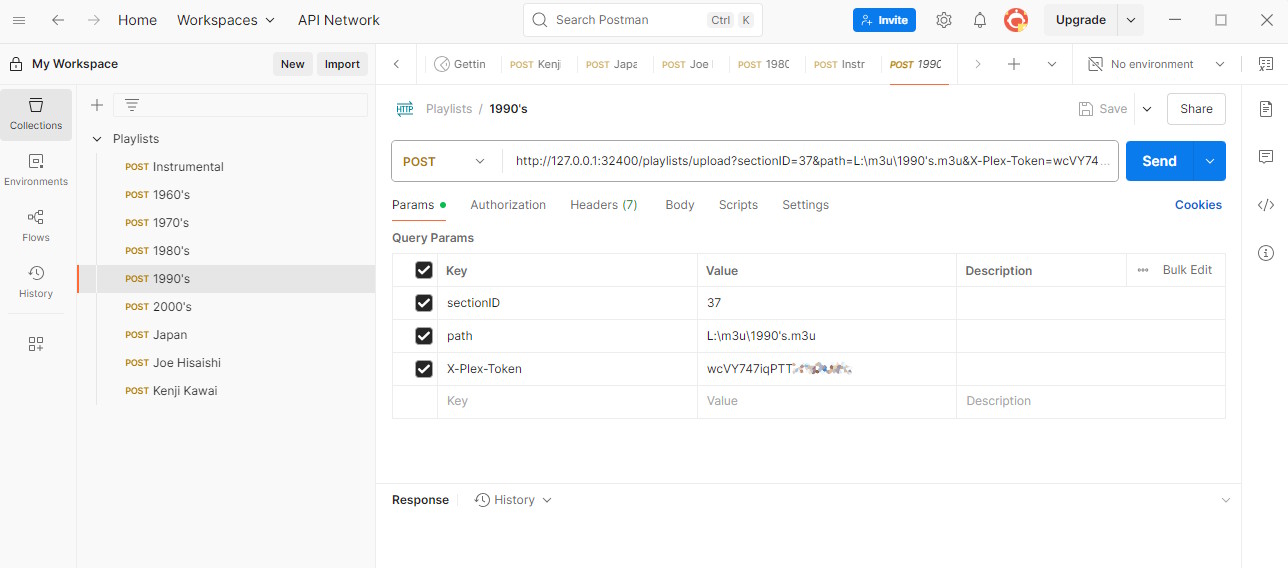Switch to the Body tab
Viewport: 1288px width, 568px height.
coord(679,205)
